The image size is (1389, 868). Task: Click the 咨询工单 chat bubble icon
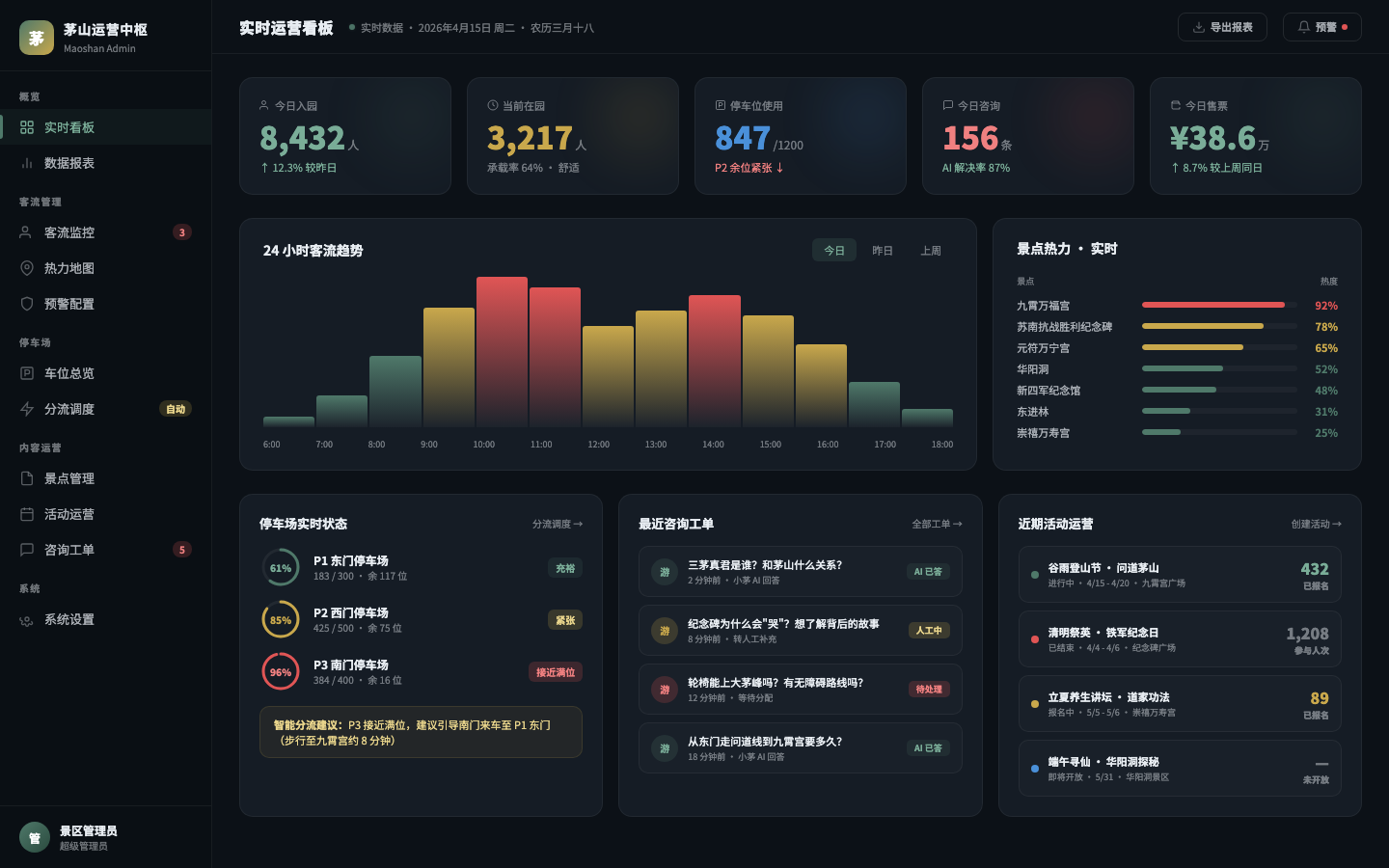[27, 550]
